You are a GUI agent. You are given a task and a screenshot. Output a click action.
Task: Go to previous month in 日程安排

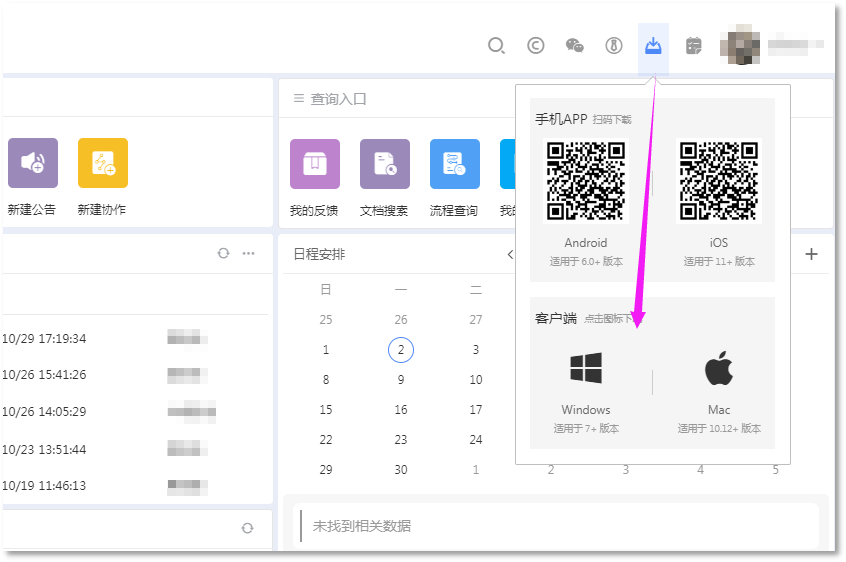click(x=510, y=254)
